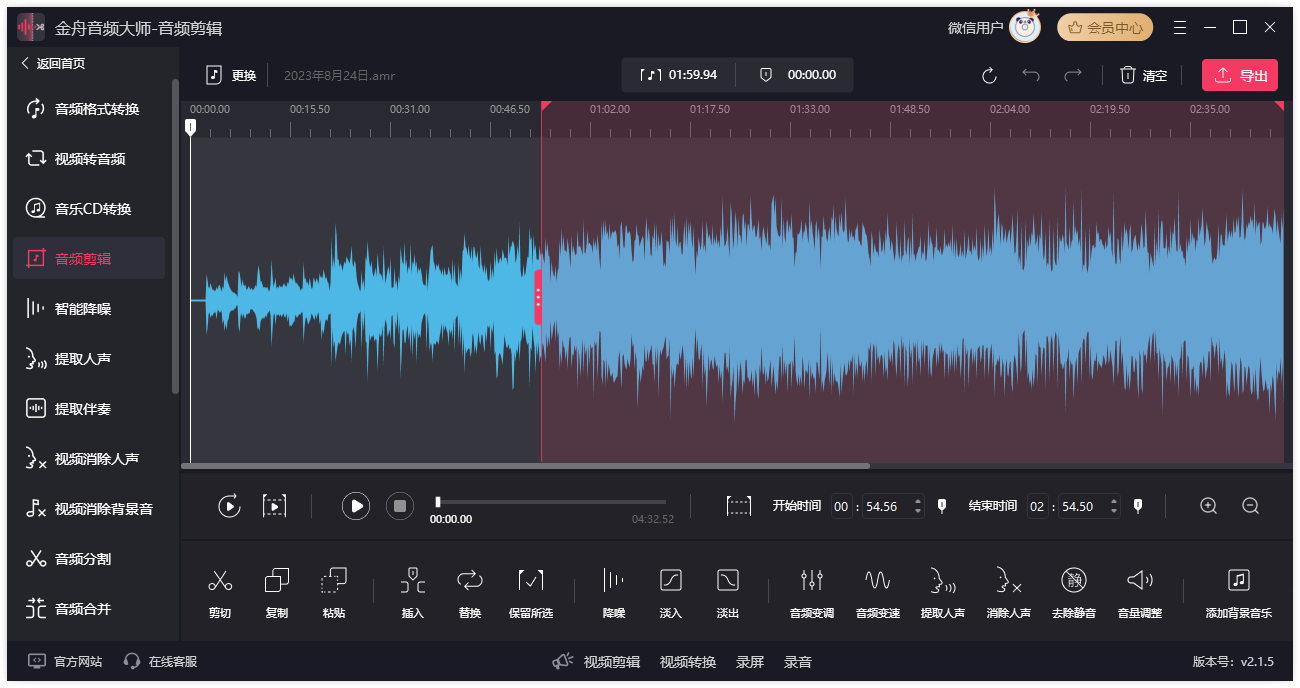The height and width of the screenshot is (688, 1300).
Task: Open the 会员中心 member center
Action: [1105, 28]
